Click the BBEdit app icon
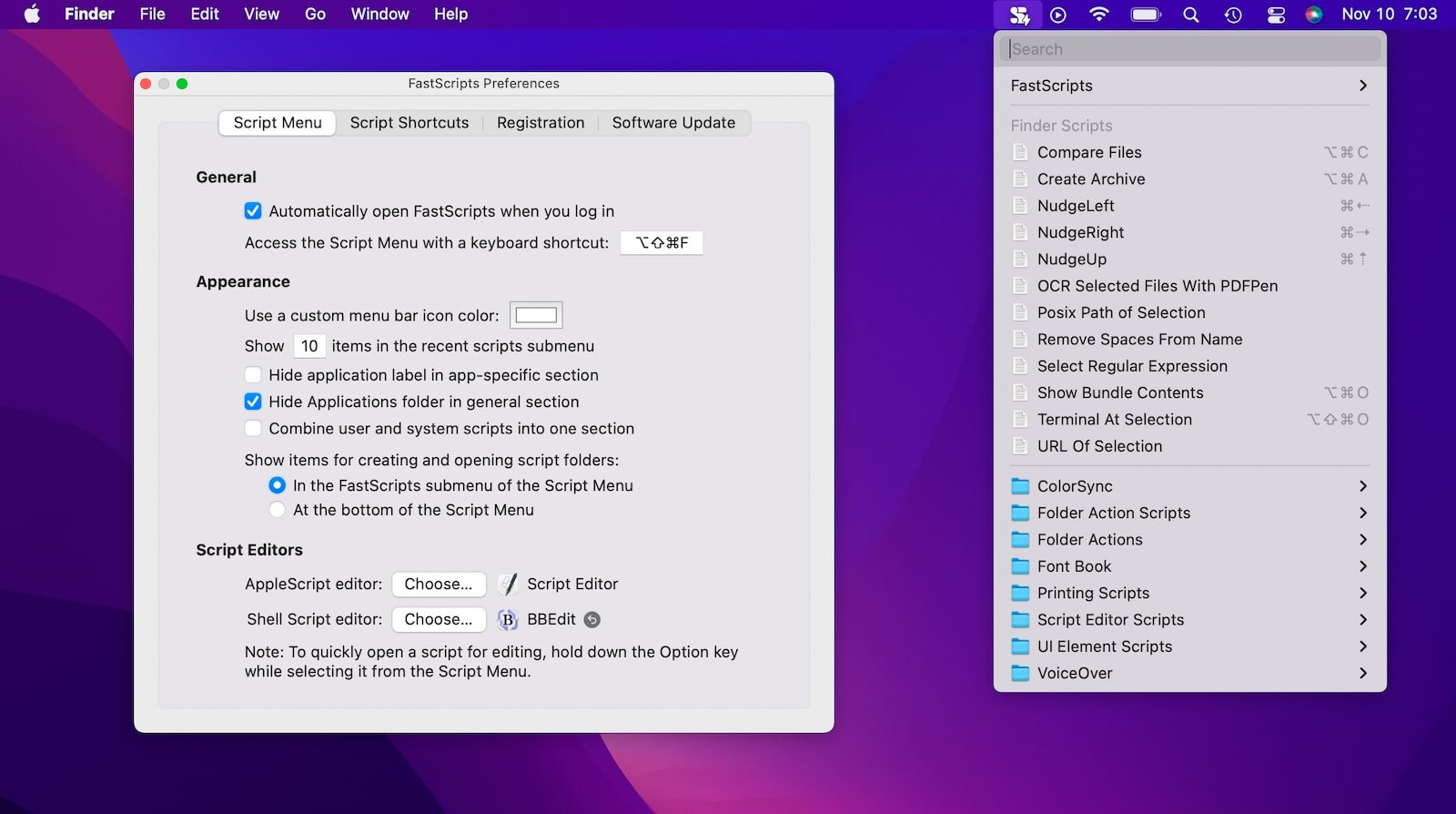 [x=508, y=620]
